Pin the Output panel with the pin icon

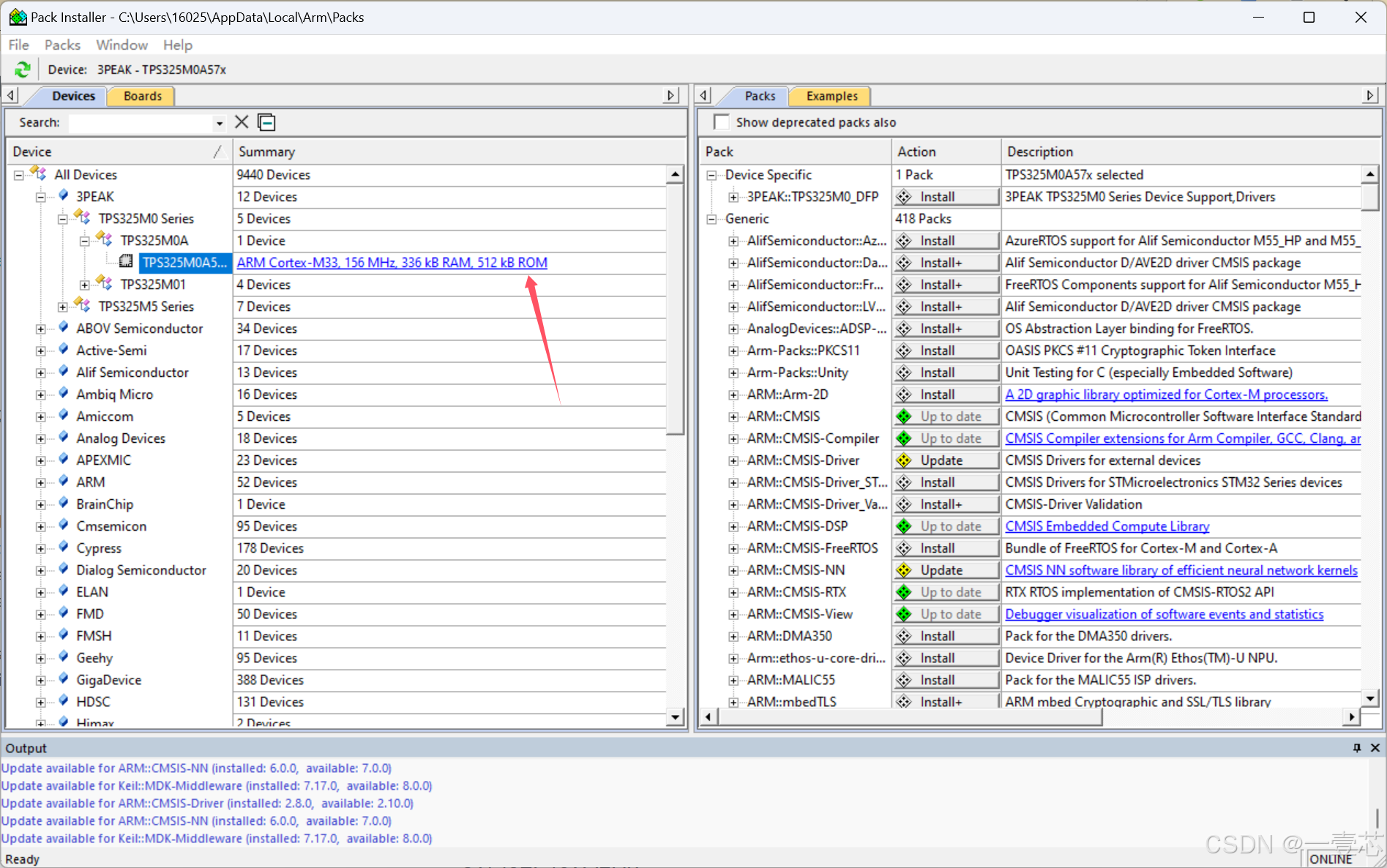pyautogui.click(x=1357, y=748)
